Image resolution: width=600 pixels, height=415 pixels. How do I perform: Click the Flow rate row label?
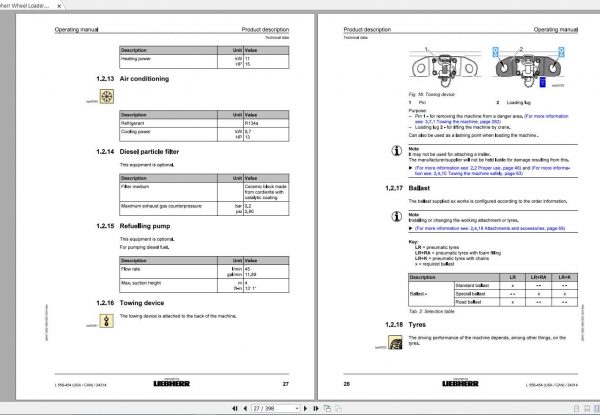pyautogui.click(x=130, y=269)
